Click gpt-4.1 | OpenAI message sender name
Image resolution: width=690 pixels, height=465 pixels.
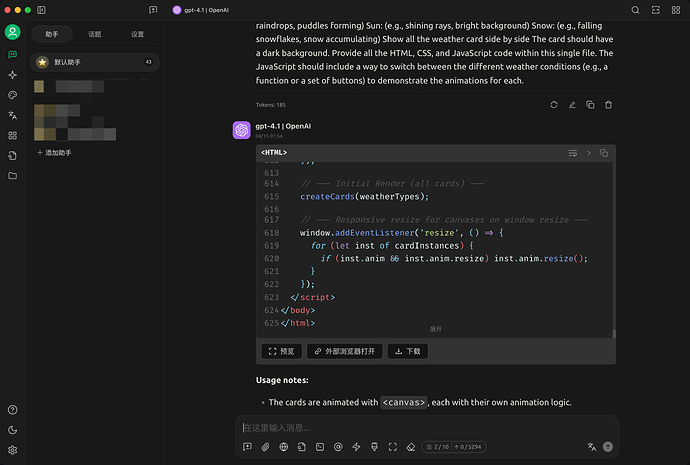(x=283, y=126)
